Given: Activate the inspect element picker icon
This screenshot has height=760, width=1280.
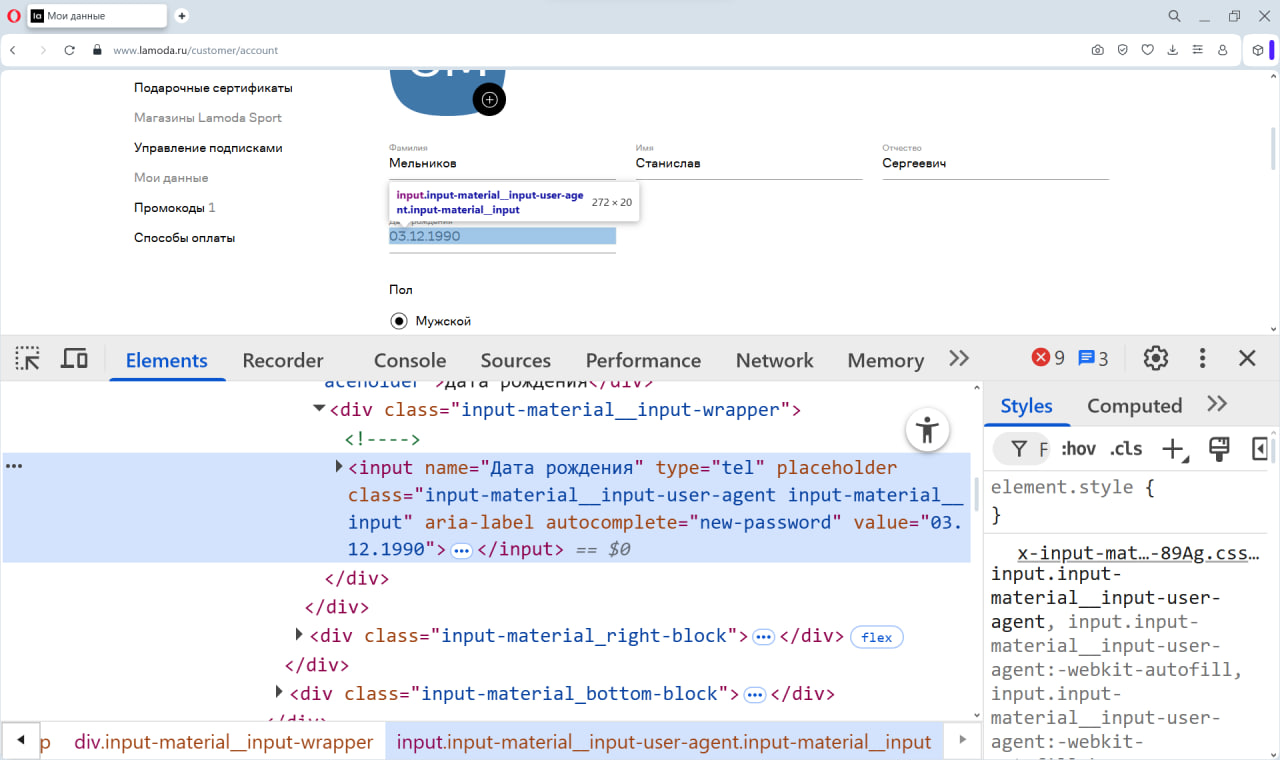Looking at the screenshot, I should (28, 359).
